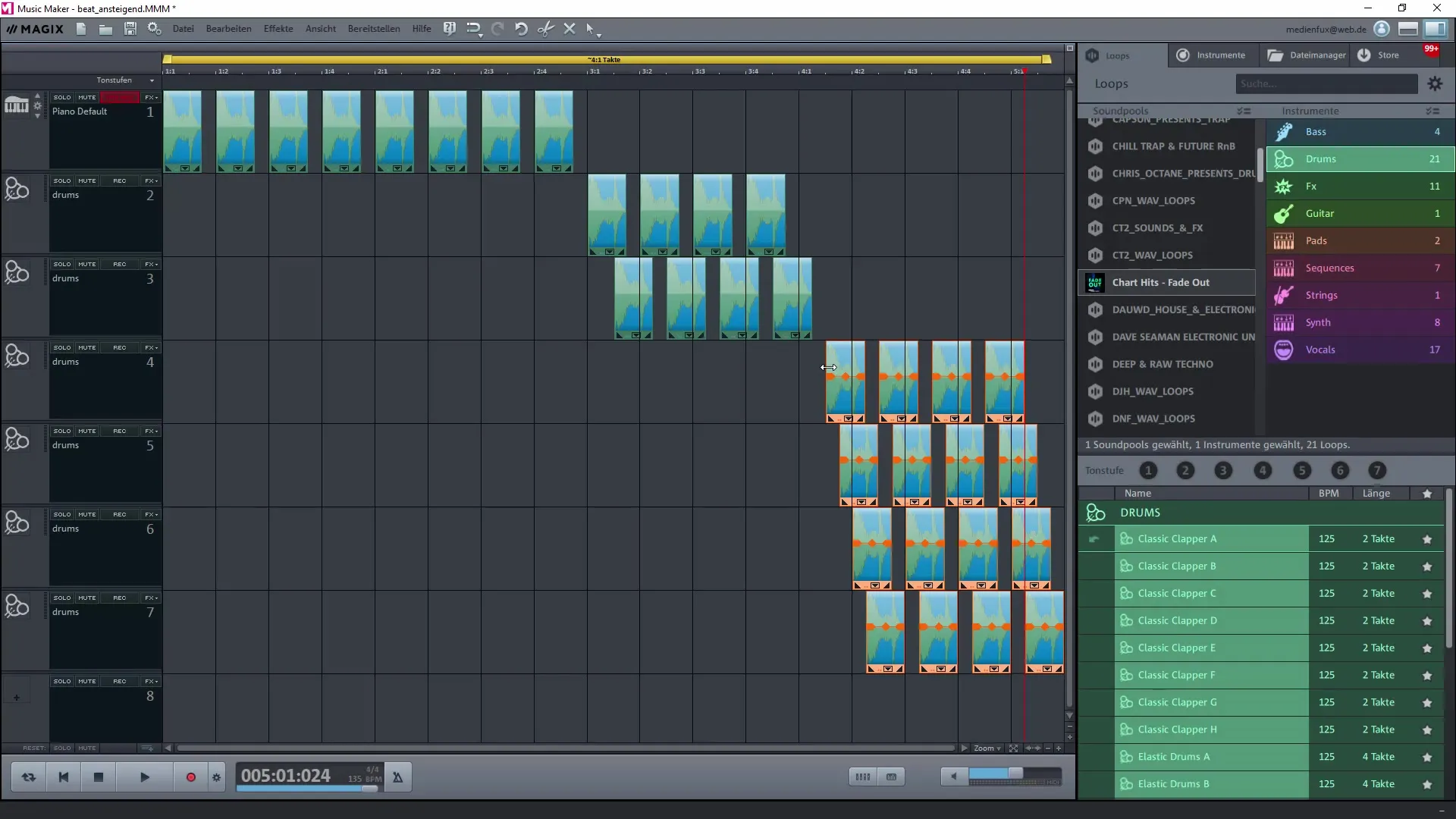Screen dimensions: 1456x819
Task: Select pitch Tonstufe 6
Action: tap(1340, 471)
